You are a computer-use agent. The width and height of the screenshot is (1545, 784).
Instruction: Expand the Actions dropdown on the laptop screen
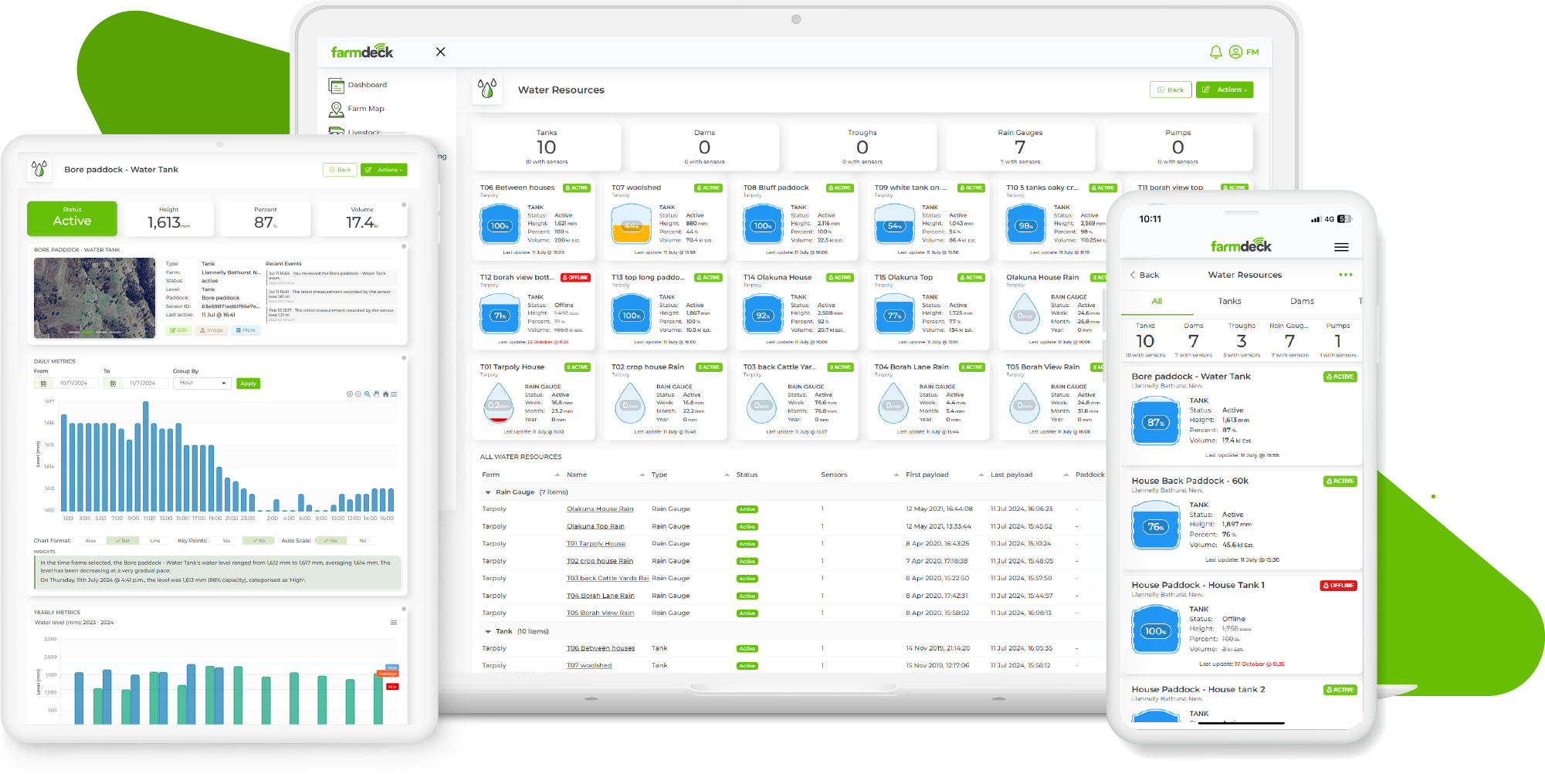tap(1225, 90)
